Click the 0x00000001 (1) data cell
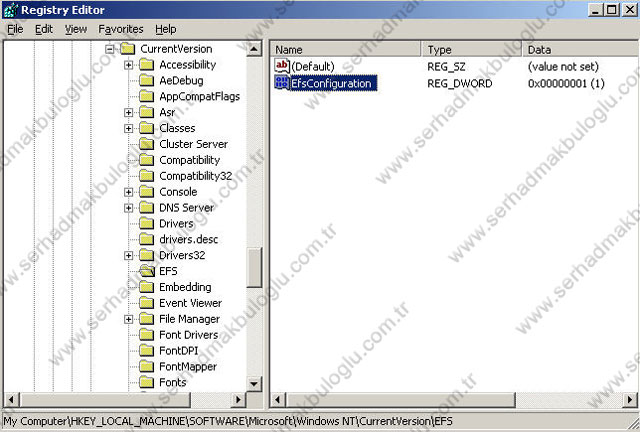This screenshot has width=640, height=432. click(566, 83)
